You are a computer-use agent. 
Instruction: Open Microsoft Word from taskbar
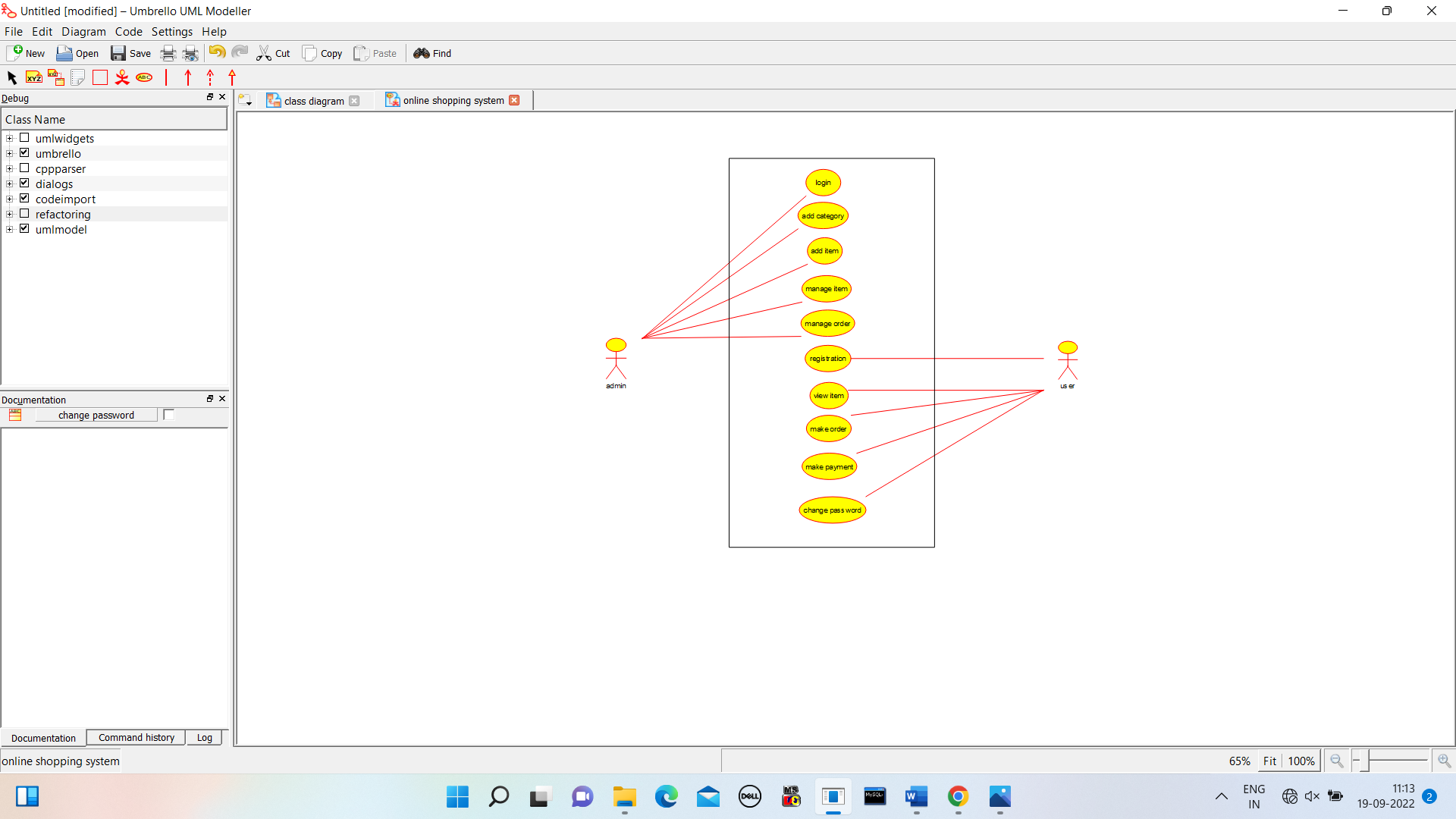point(916,796)
